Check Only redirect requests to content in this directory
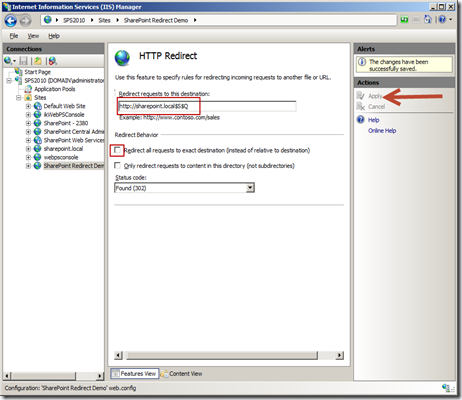Image resolution: width=462 pixels, height=400 pixels. pos(117,165)
